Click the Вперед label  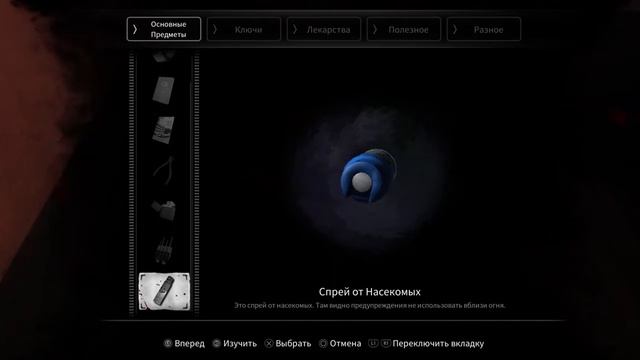189,344
